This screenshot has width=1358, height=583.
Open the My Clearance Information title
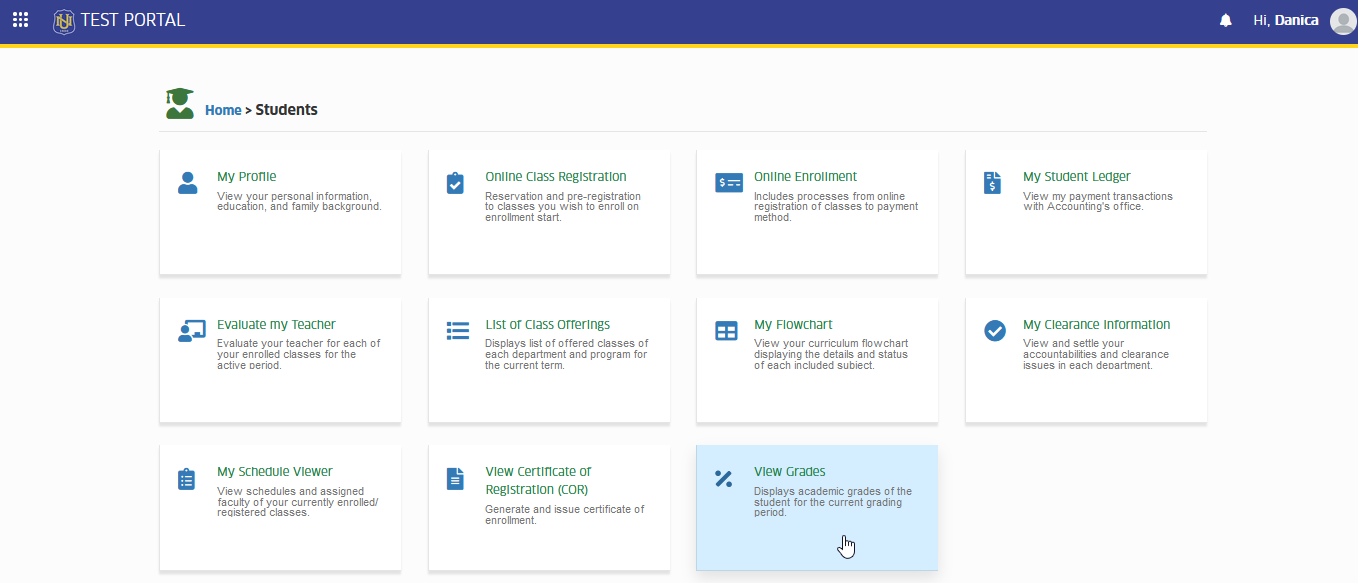tap(1096, 325)
